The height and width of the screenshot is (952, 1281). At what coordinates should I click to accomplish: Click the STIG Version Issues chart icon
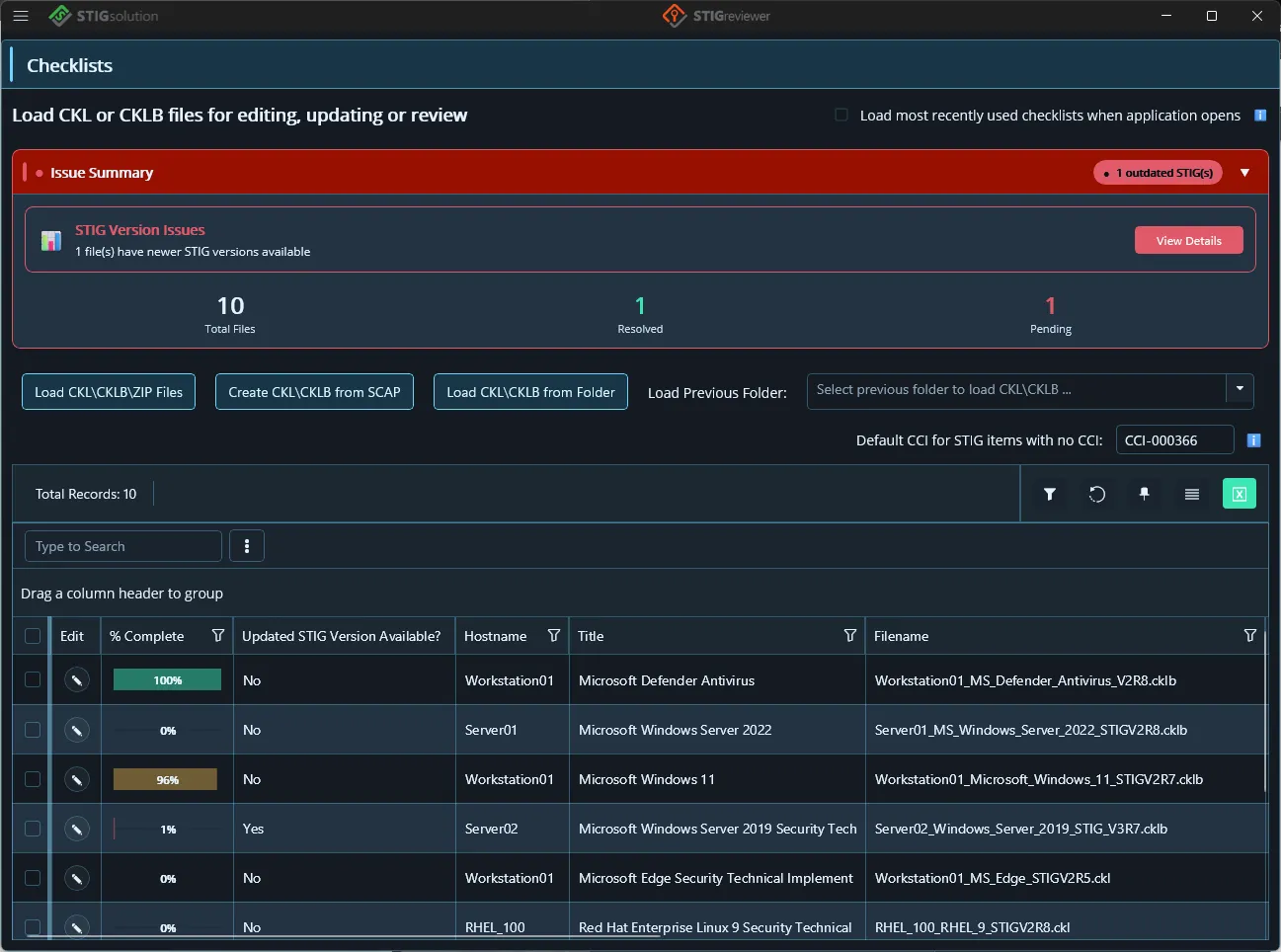pos(51,241)
